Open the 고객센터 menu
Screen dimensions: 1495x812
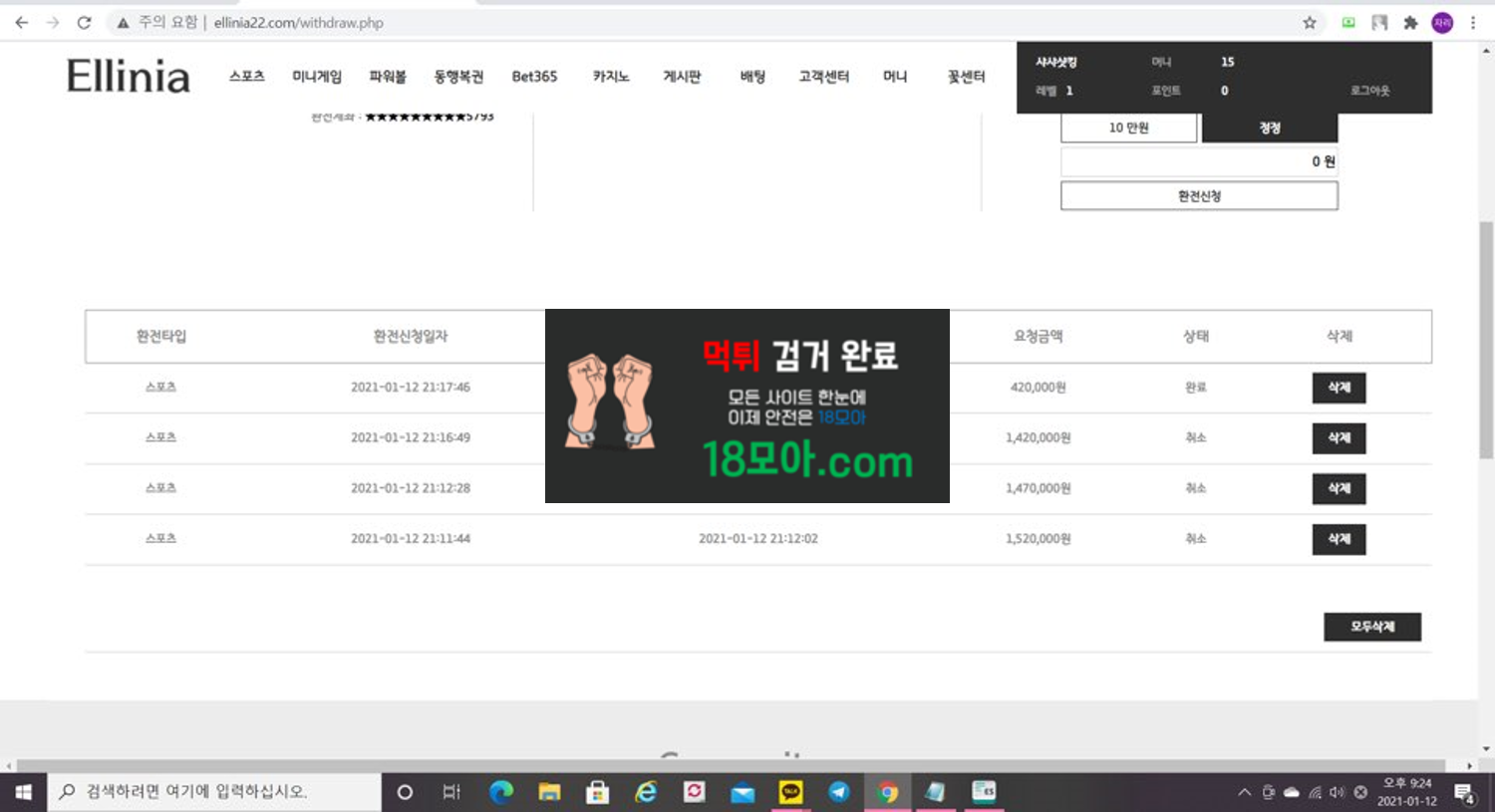click(823, 77)
